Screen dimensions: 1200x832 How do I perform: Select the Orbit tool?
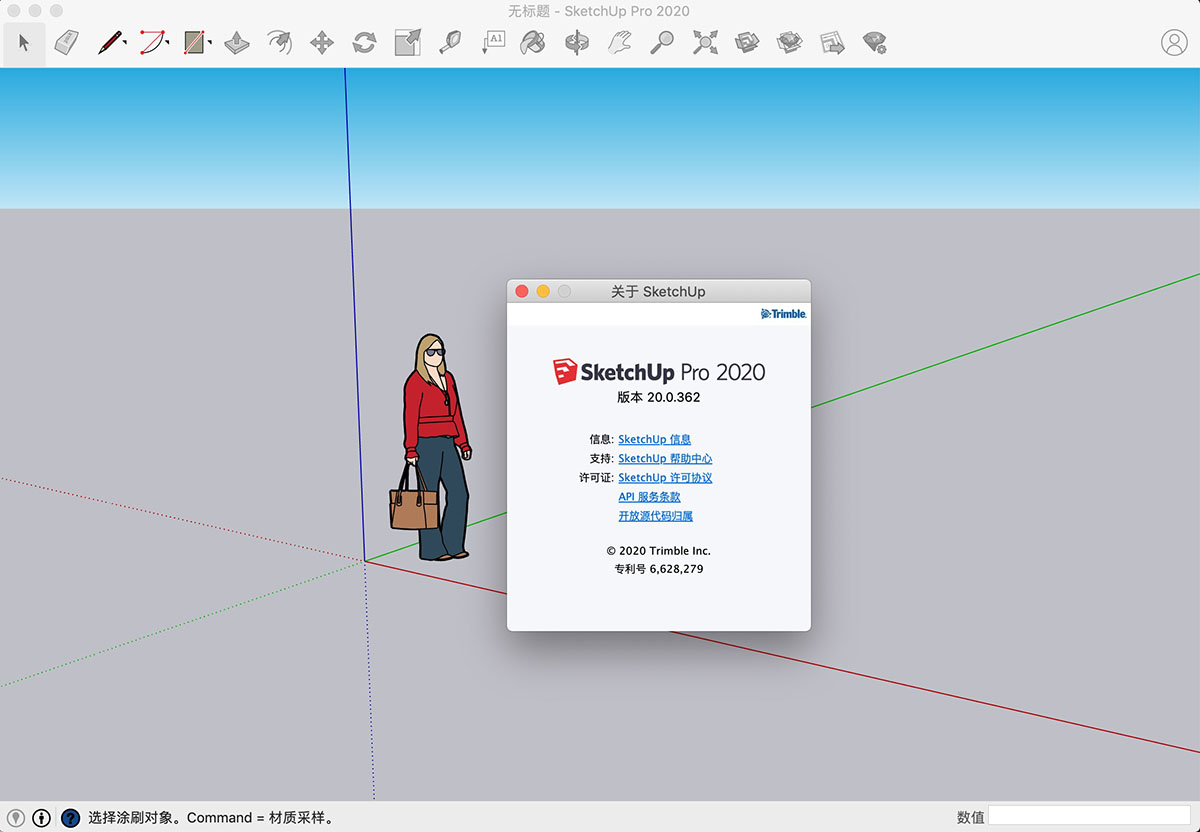tap(577, 43)
